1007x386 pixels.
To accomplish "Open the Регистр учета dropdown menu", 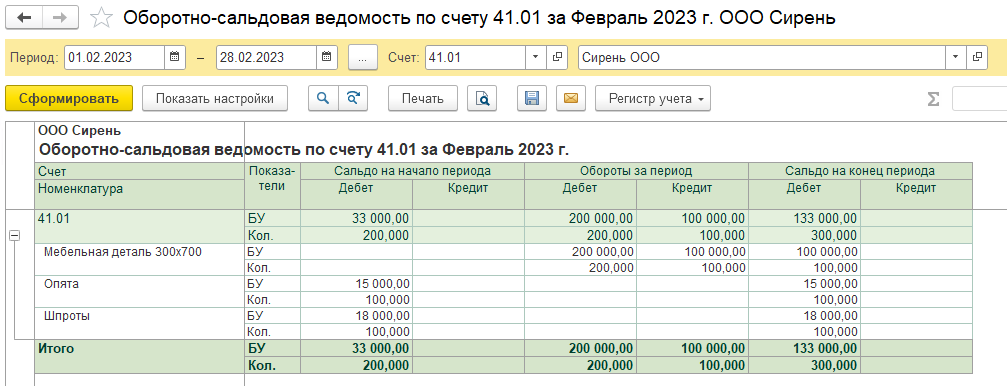I will click(x=653, y=98).
